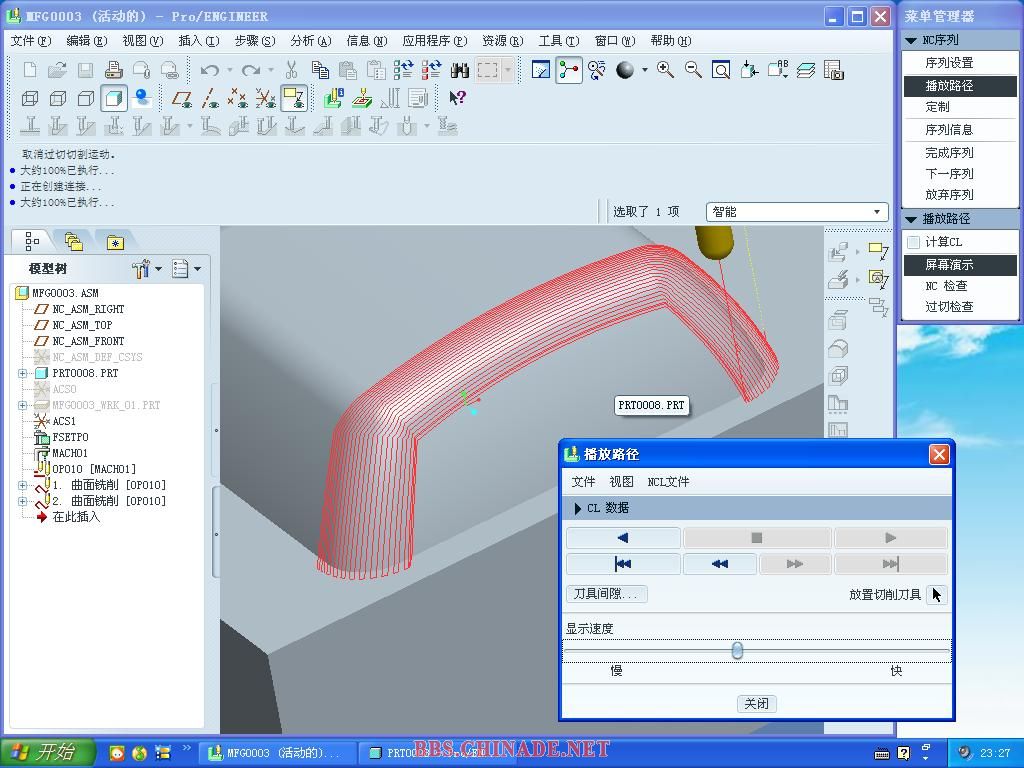Click the Zoom in magnifier icon
The height and width of the screenshot is (768, 1024).
(x=665, y=69)
